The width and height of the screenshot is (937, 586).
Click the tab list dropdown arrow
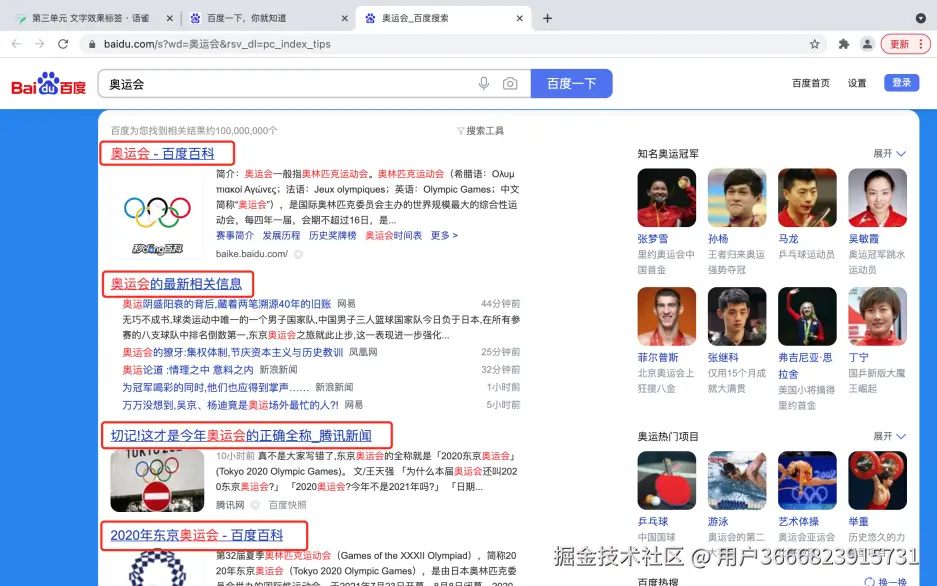(x=921, y=18)
